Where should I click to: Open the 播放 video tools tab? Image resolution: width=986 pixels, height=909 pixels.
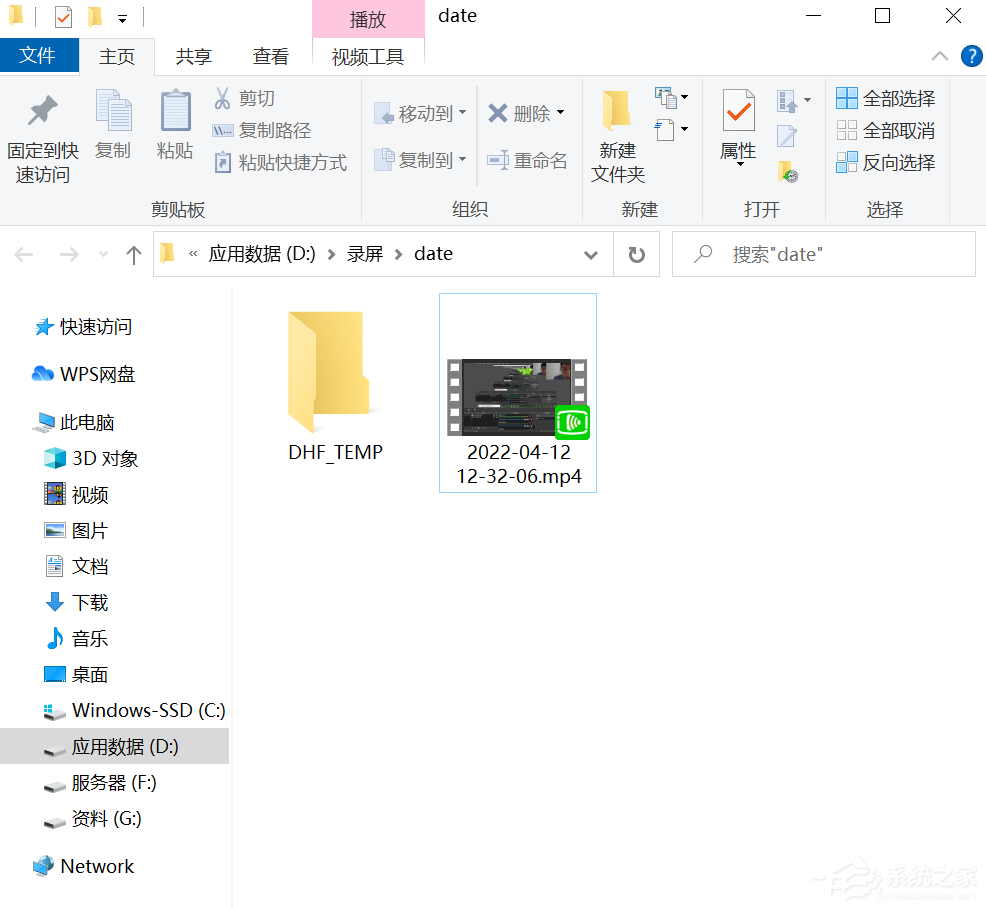(368, 16)
